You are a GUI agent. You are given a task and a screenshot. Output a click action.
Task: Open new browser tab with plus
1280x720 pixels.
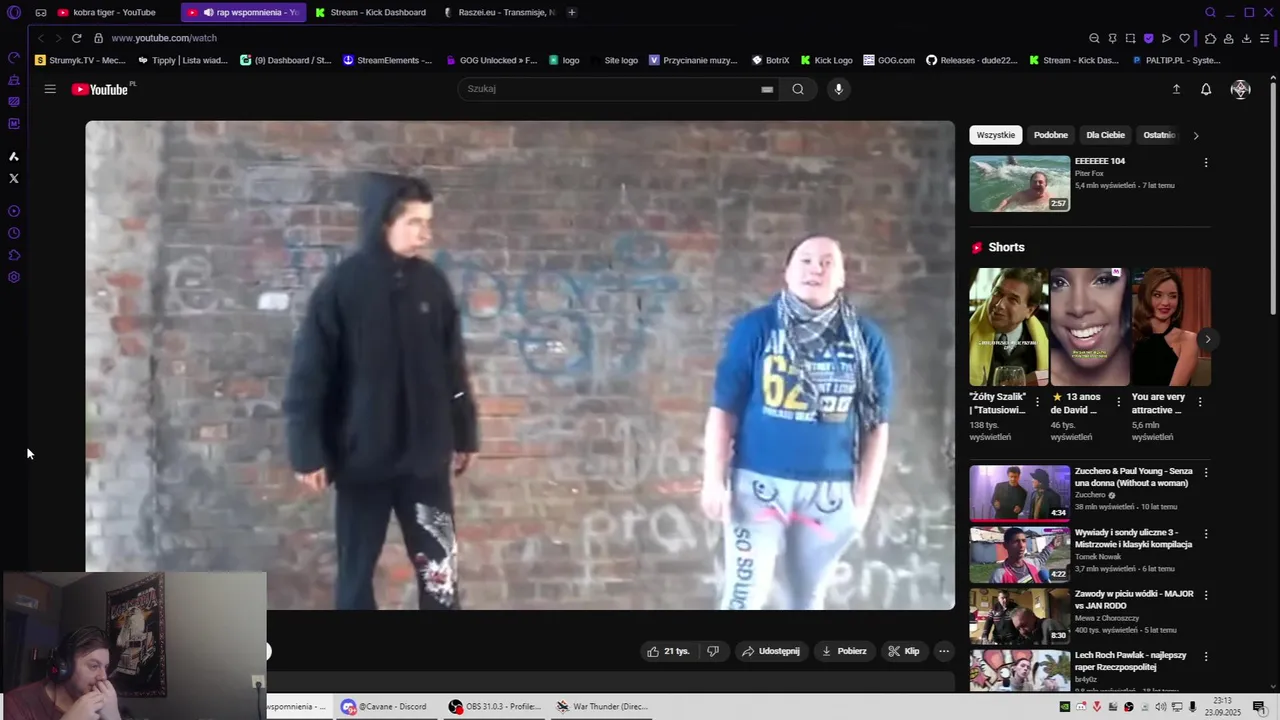(x=572, y=12)
